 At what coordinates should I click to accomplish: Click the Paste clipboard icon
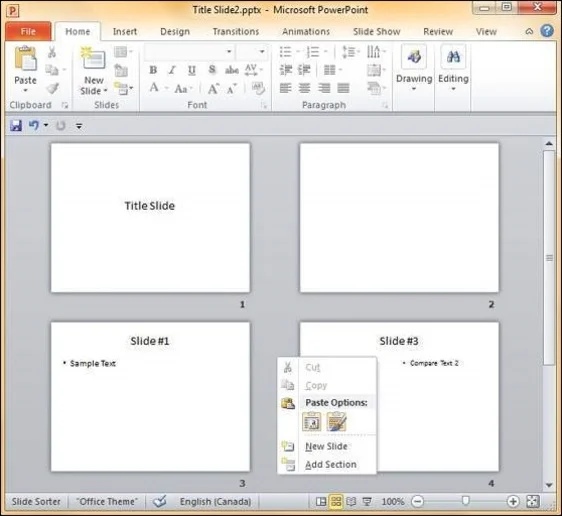point(25,58)
